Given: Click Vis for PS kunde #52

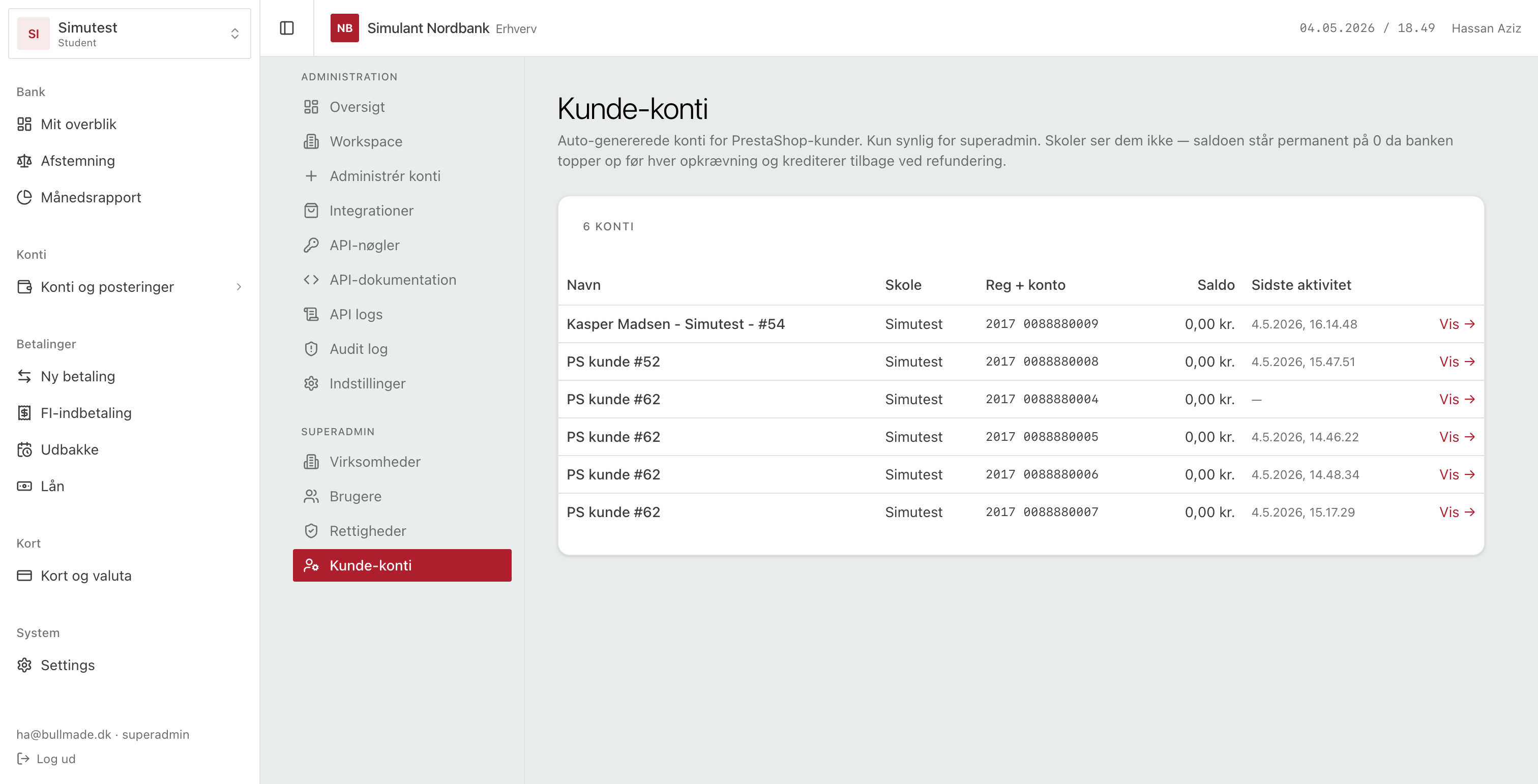Looking at the screenshot, I should point(1457,361).
